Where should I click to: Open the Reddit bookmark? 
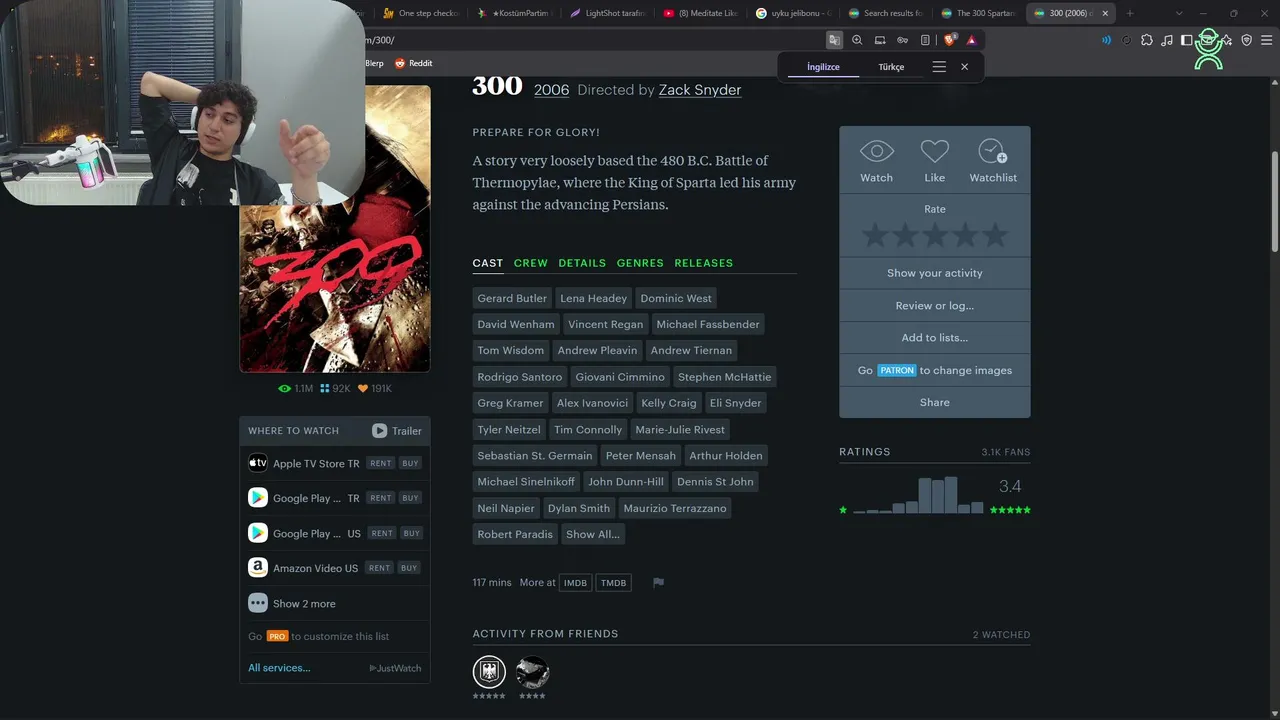coord(414,63)
